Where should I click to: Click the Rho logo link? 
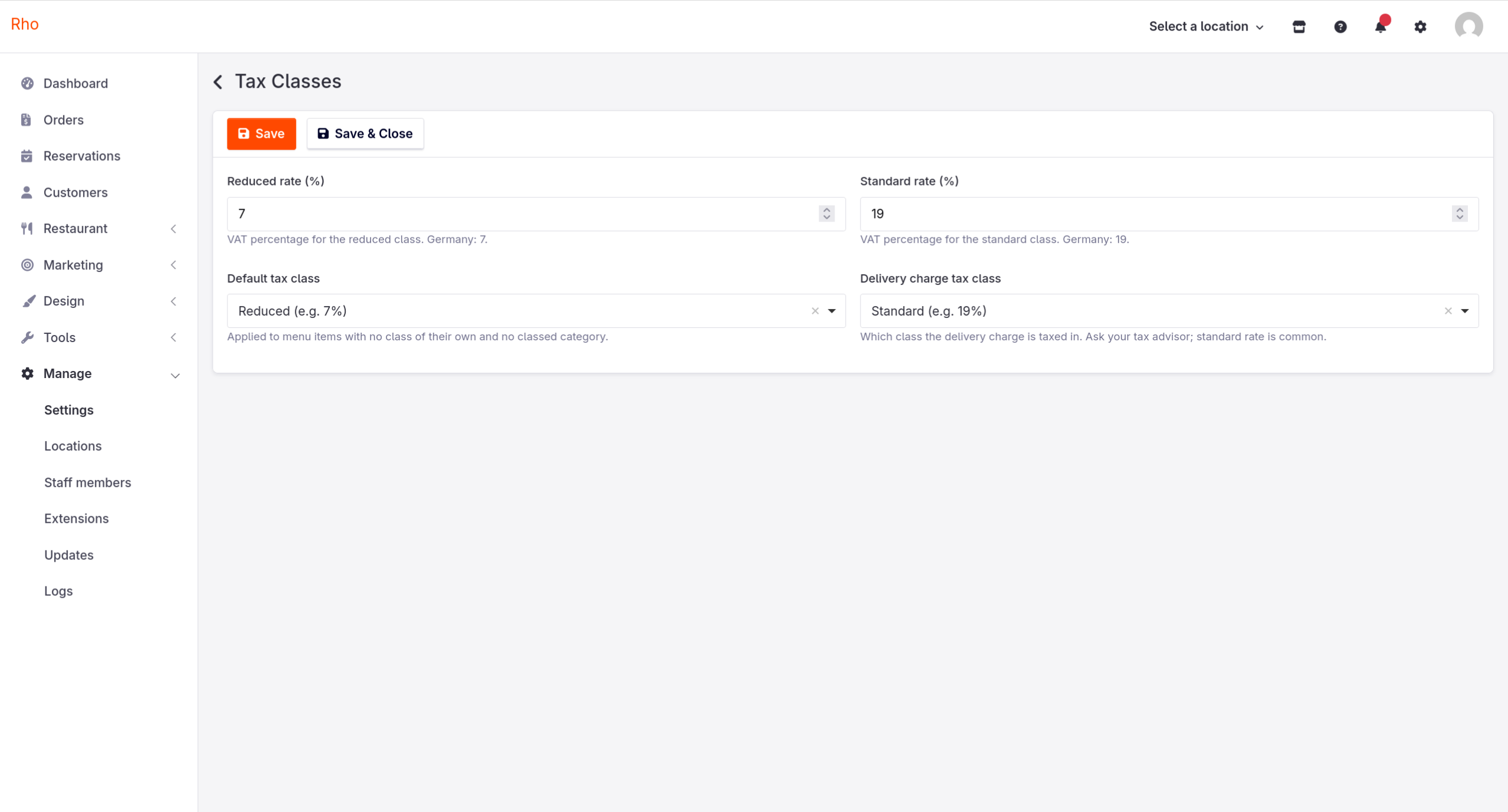pyautogui.click(x=25, y=24)
